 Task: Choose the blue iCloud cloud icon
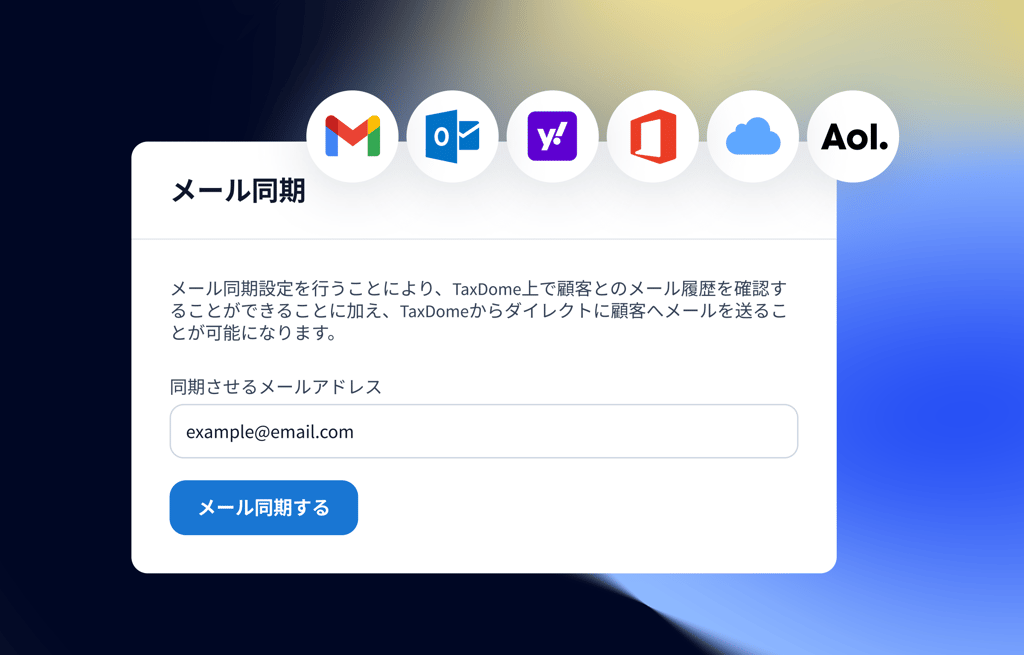point(753,136)
